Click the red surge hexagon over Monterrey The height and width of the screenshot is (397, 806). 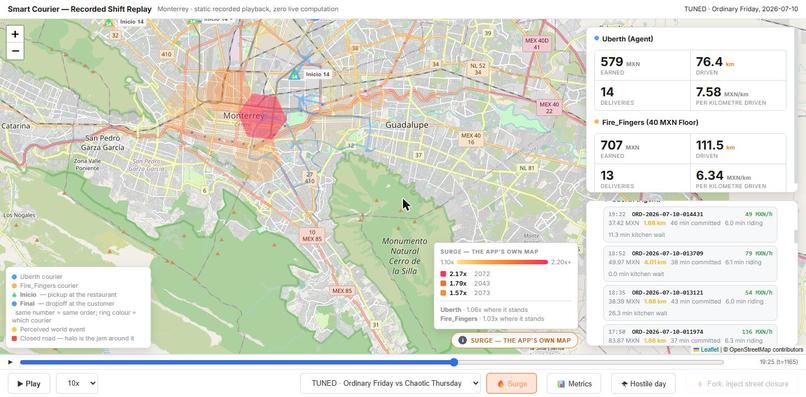pos(264,116)
